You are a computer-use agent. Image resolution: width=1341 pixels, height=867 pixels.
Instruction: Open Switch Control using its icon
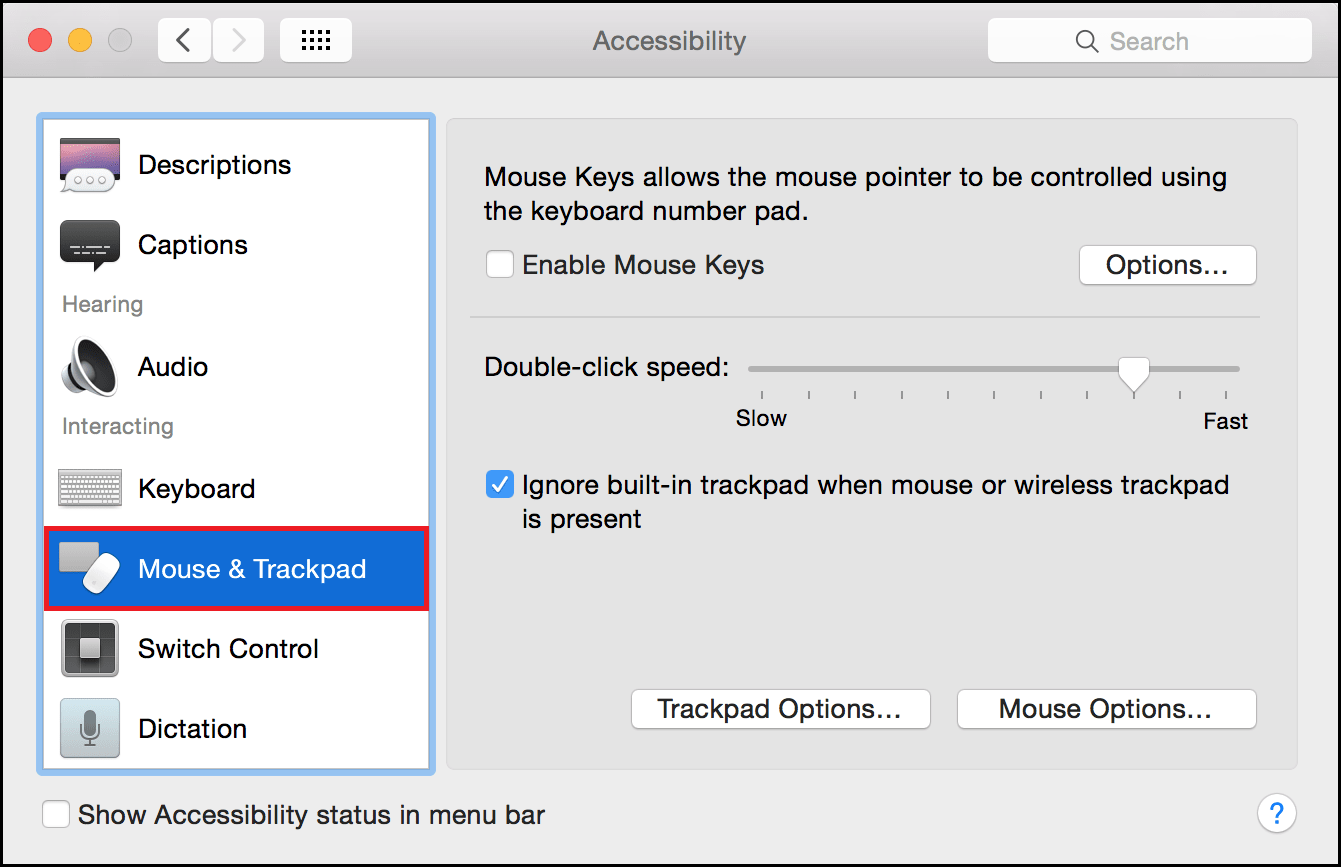coord(89,648)
